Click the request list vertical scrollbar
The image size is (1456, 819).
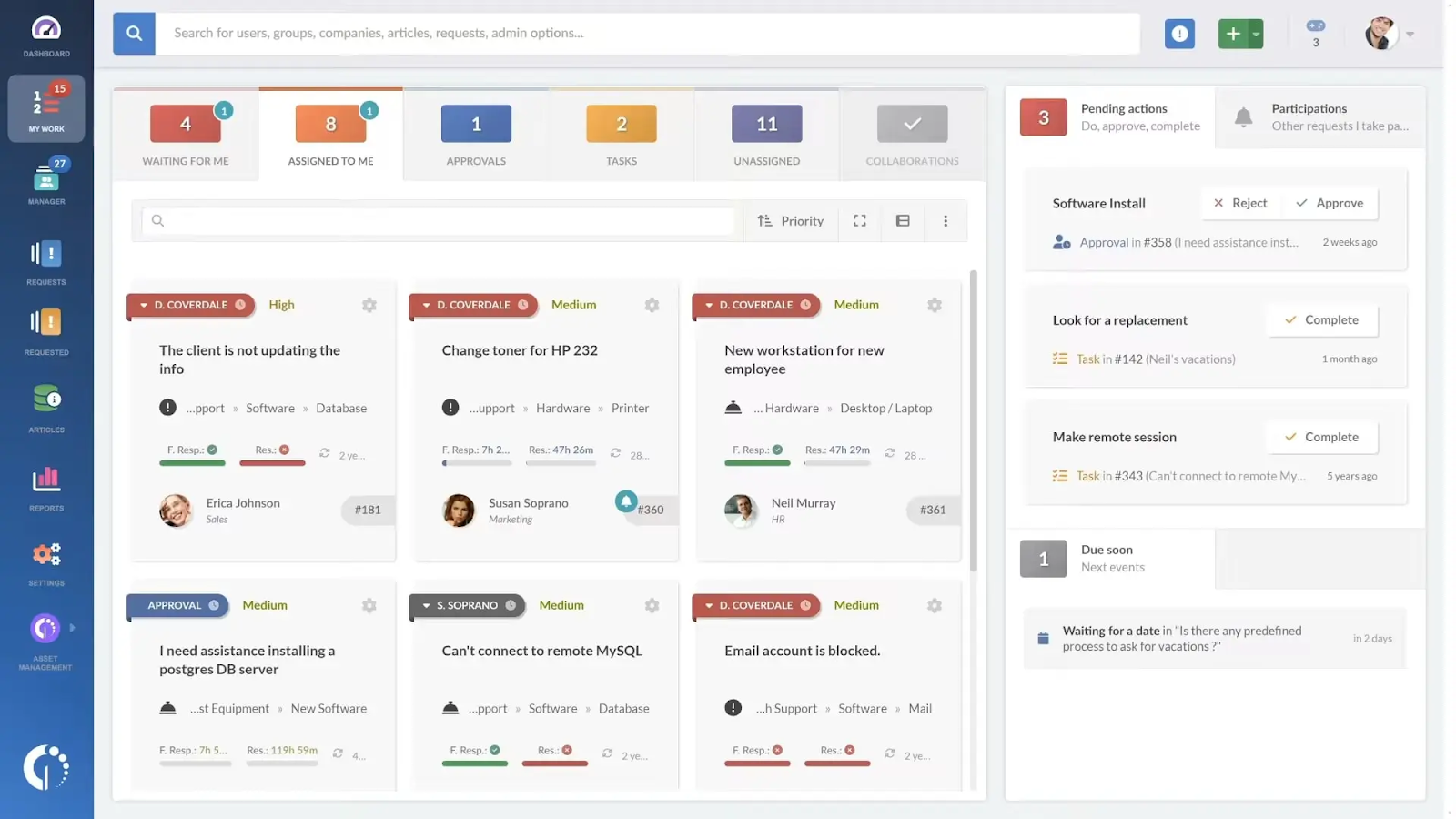(x=973, y=419)
